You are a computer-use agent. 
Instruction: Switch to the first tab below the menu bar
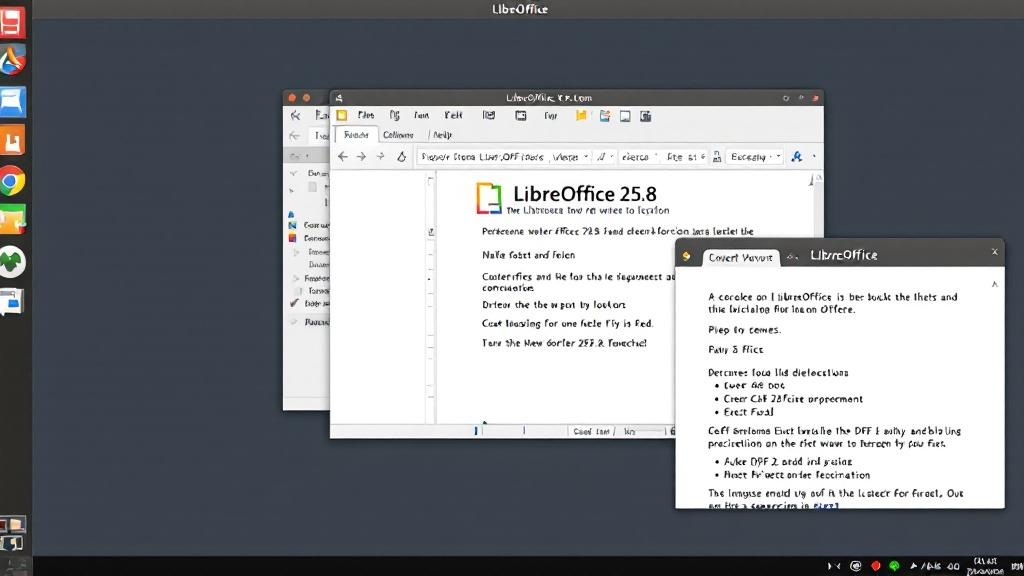[x=356, y=135]
